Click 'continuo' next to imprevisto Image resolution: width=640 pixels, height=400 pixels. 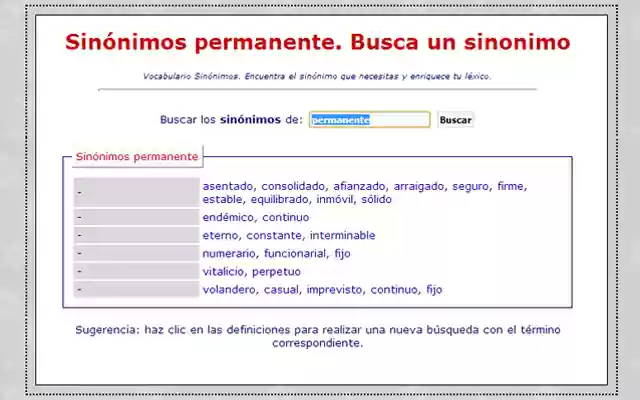click(394, 289)
